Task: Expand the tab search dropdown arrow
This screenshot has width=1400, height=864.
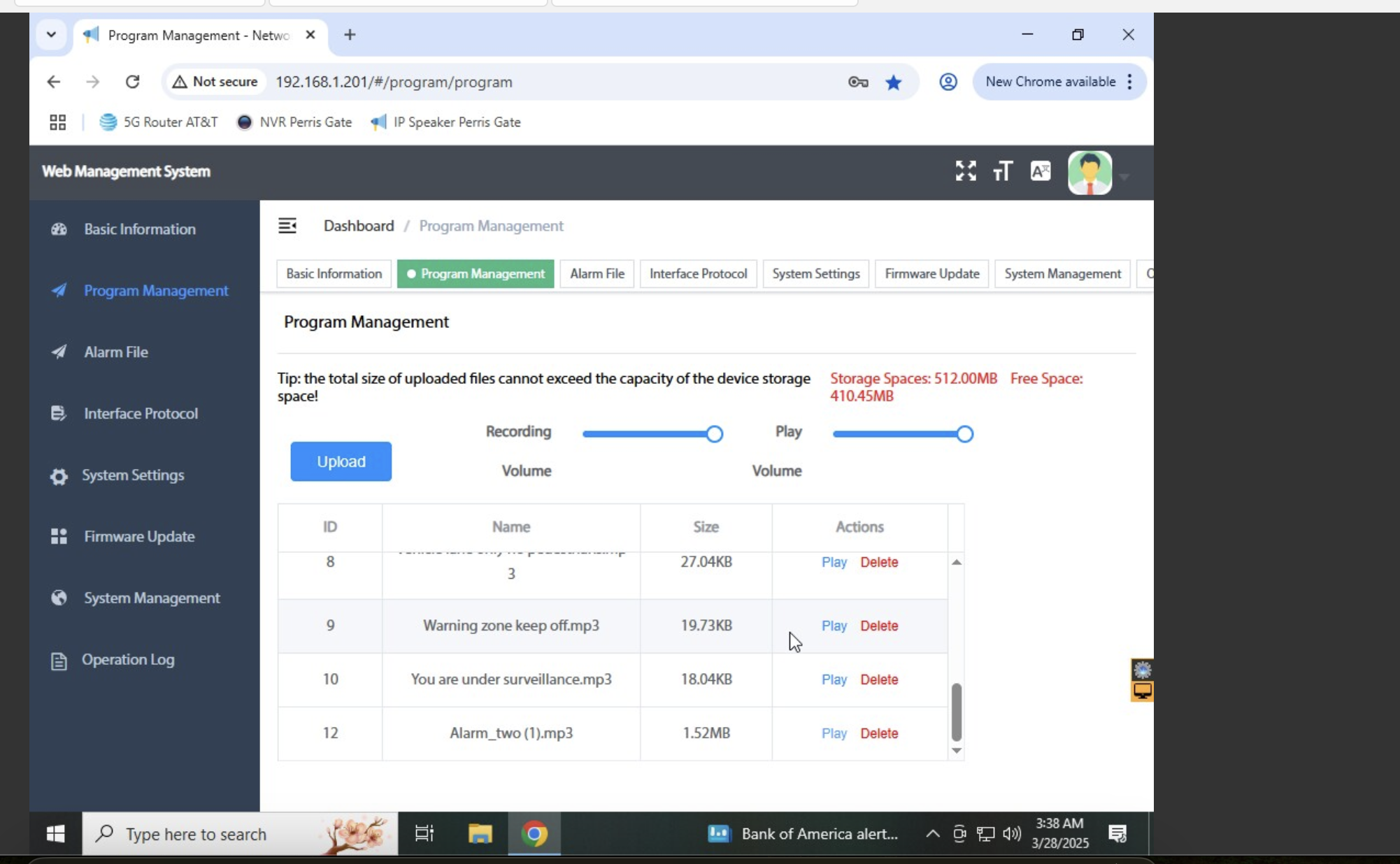Action: pos(51,34)
